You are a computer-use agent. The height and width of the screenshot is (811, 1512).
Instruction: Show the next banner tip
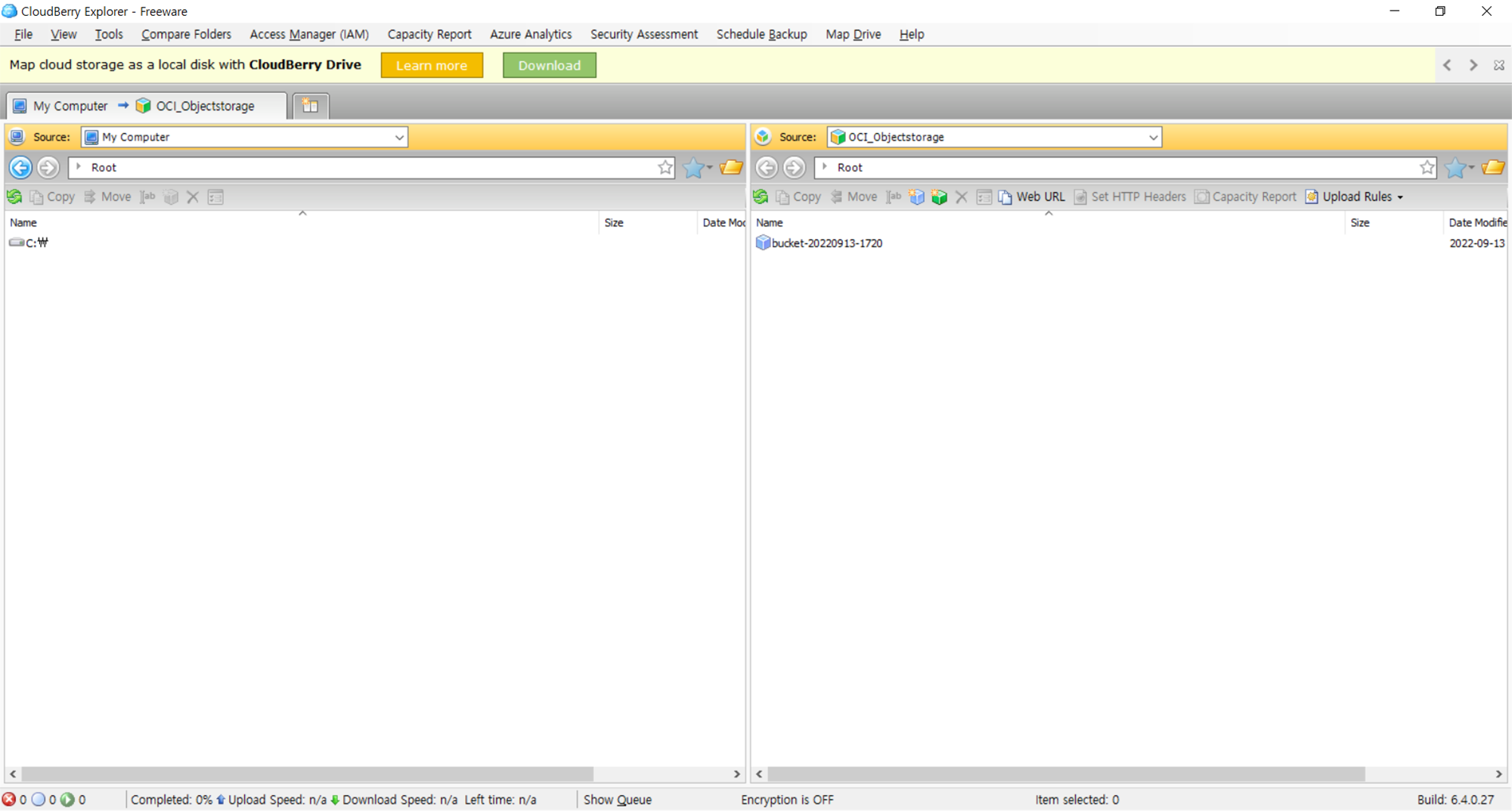point(1473,65)
